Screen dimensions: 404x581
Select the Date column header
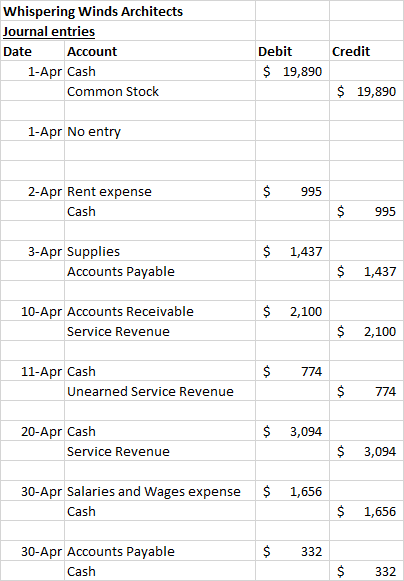point(32,51)
